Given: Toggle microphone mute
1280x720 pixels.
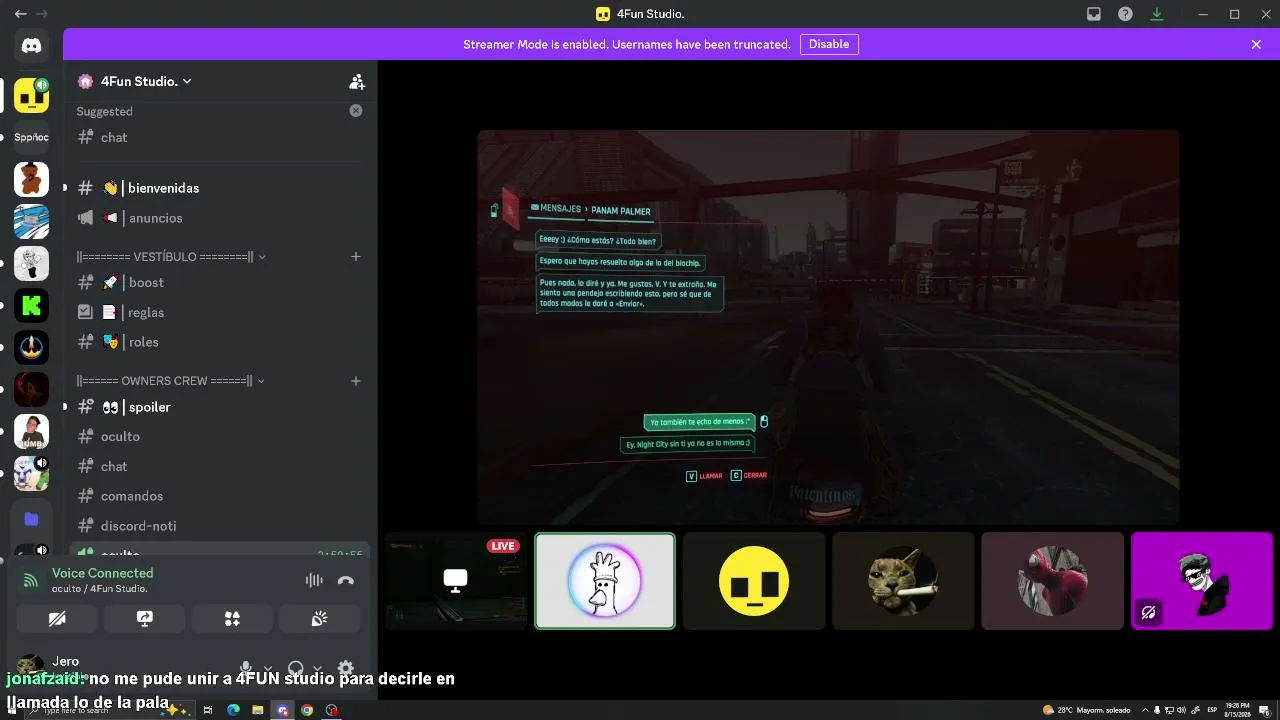Looking at the screenshot, I should click(246, 668).
